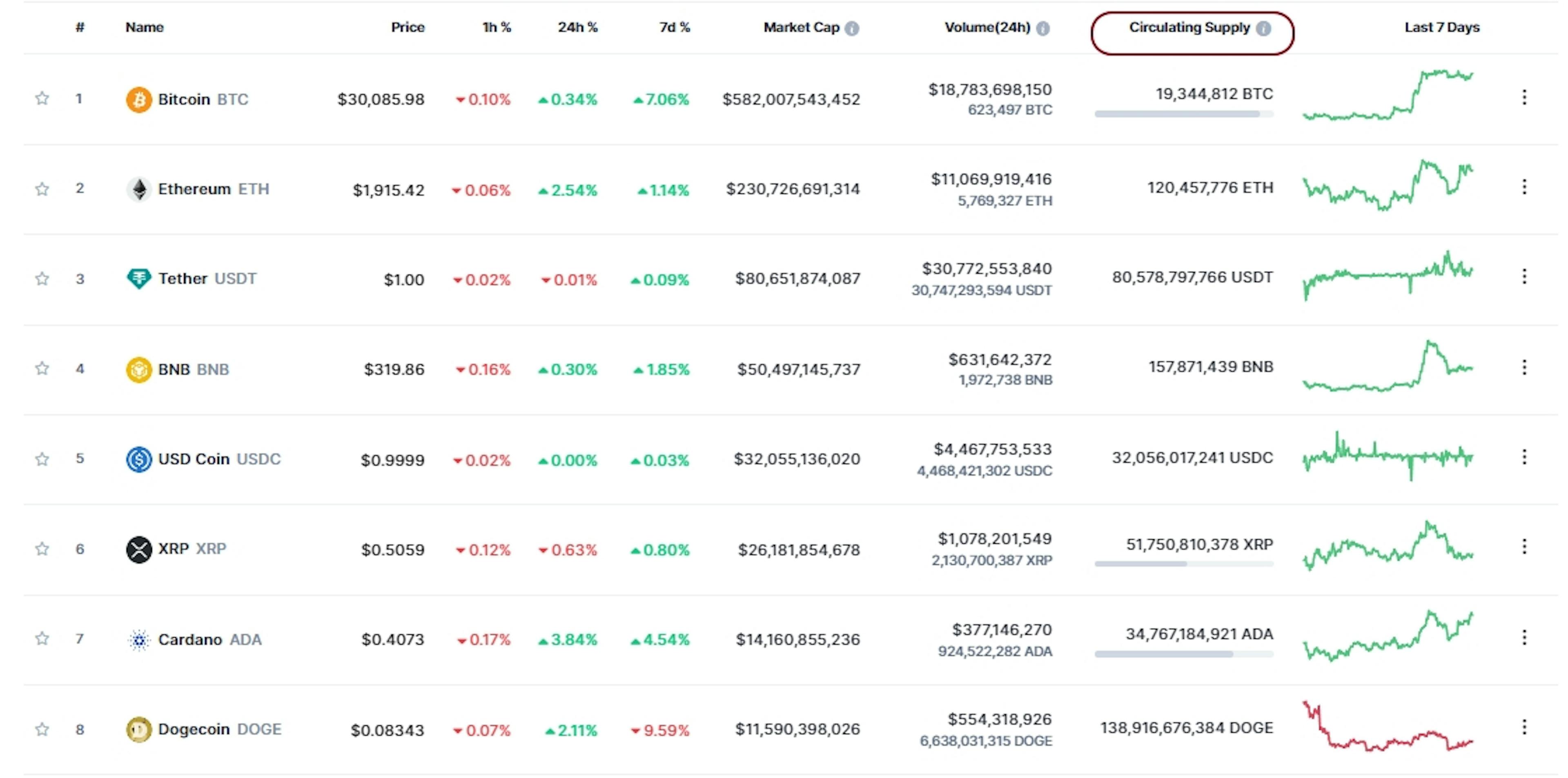
Task: Open the three-dot menu for Cardano row
Action: (1524, 637)
